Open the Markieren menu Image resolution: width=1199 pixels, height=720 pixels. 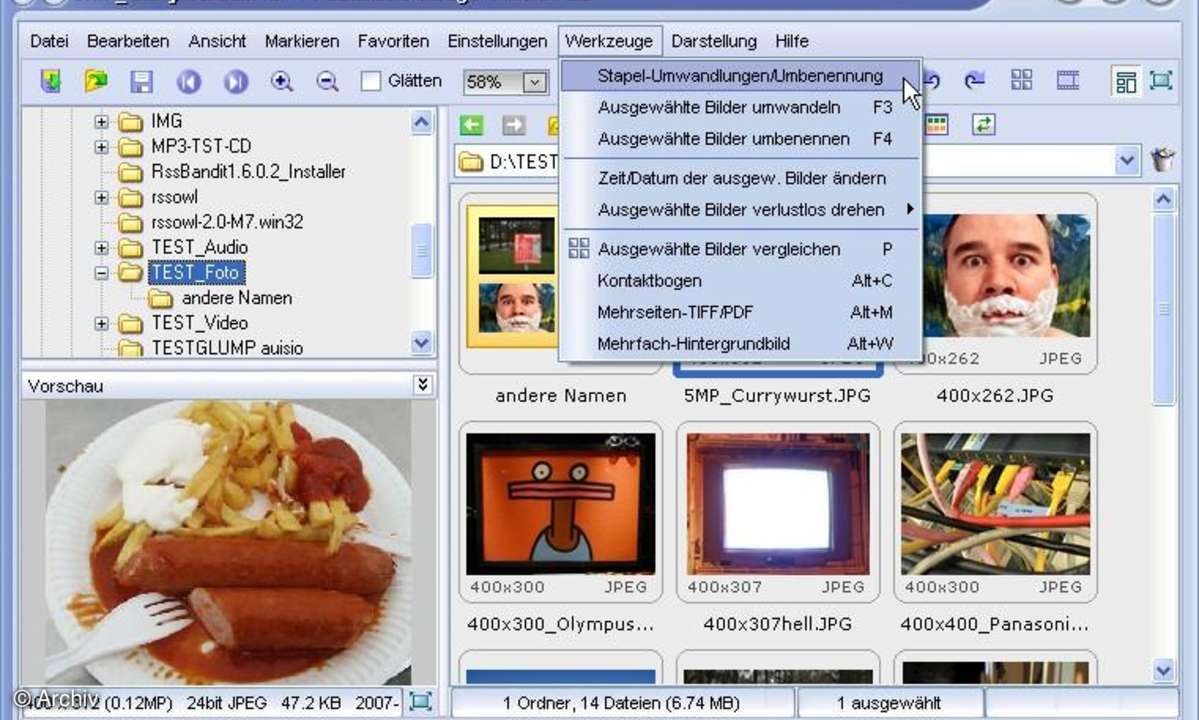tap(301, 41)
